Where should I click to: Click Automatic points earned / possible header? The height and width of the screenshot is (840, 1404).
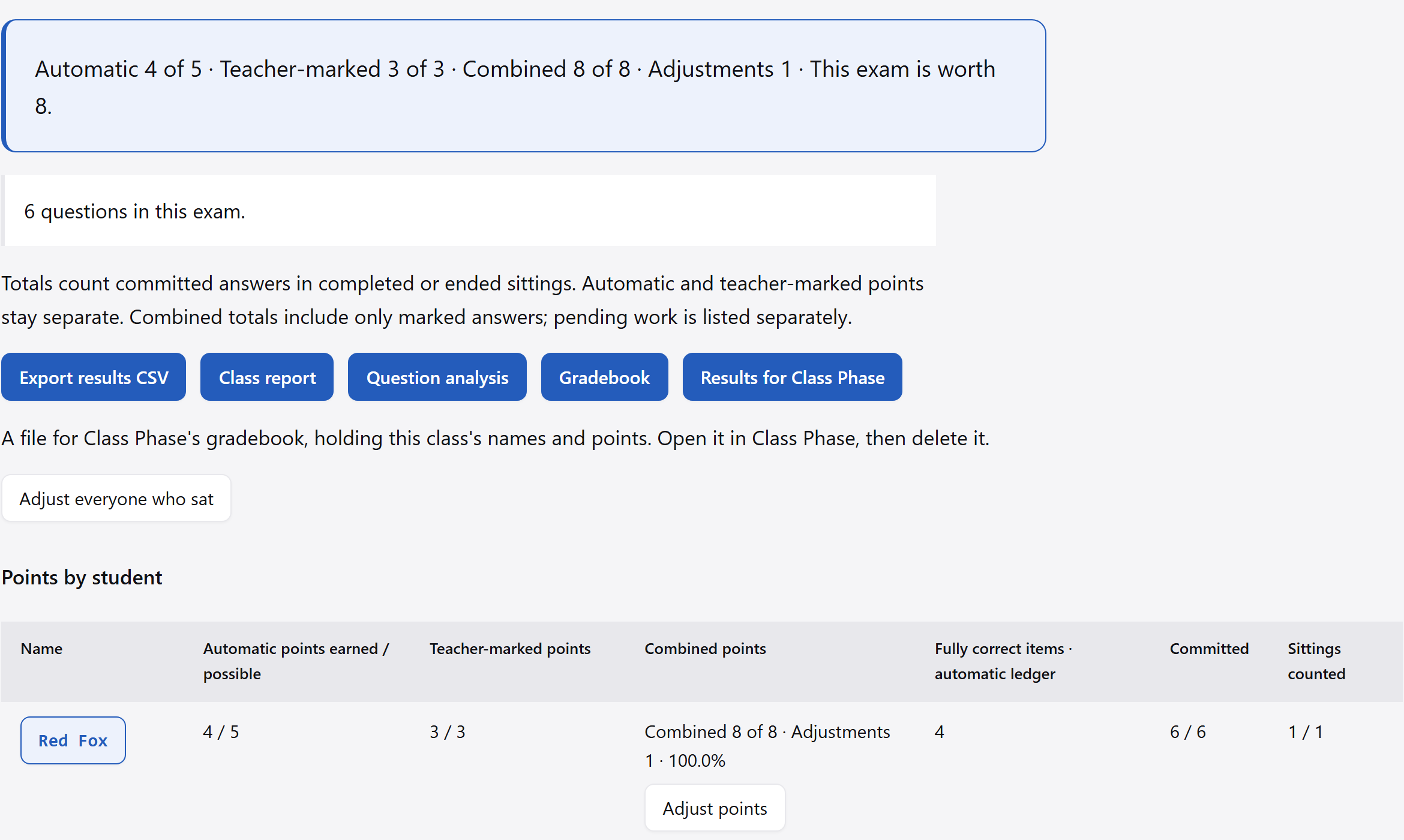pyautogui.click(x=296, y=661)
